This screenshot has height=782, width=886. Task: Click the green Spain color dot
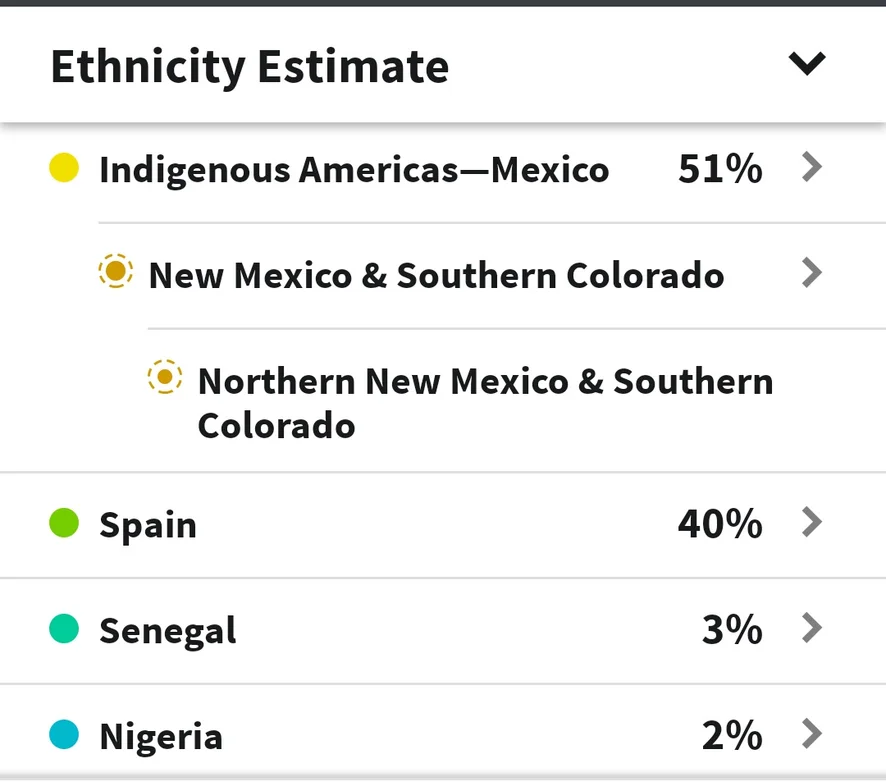[64, 523]
